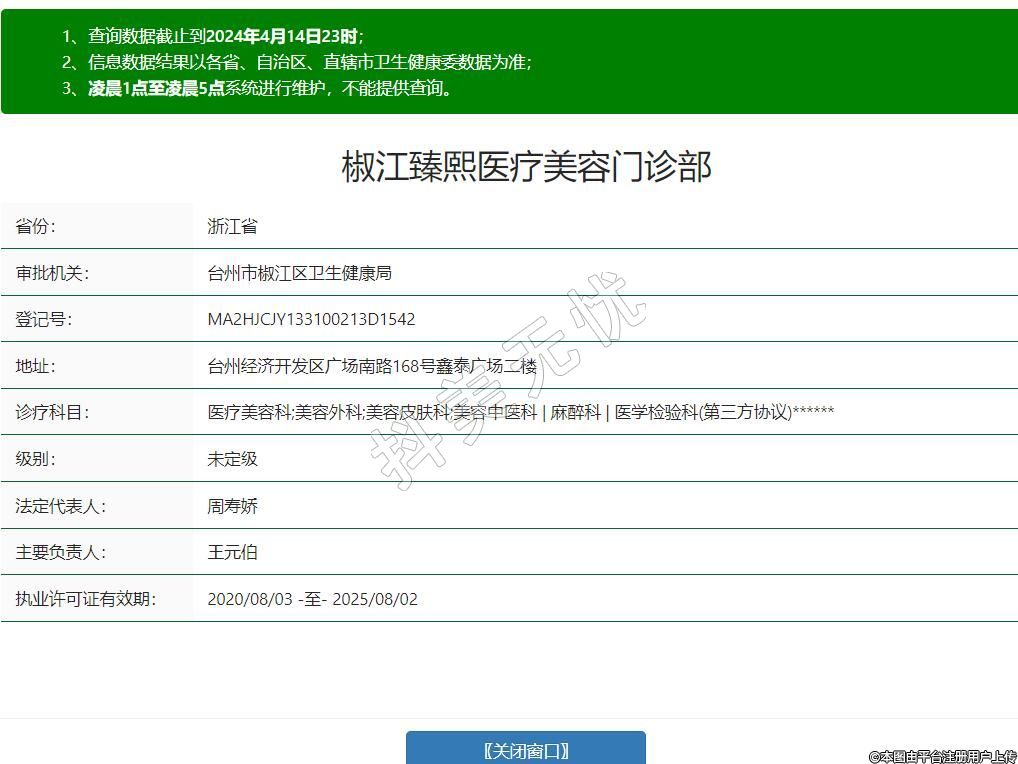Click the clinic title 椒江臻熙医疗美容门诊部
1018x764 pixels.
point(526,167)
